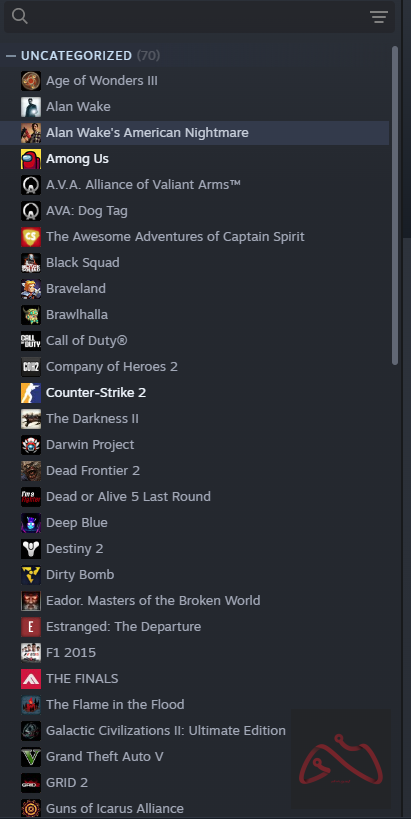Click the red controller overlay thumbnail

point(340,759)
